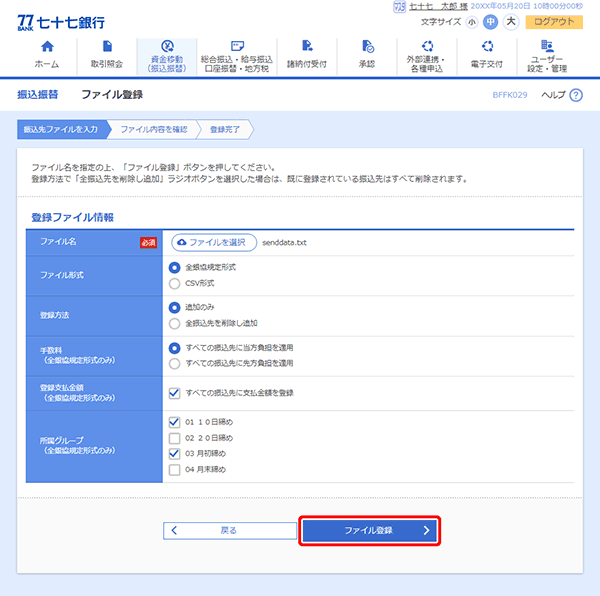Uncheck すべての振込先に支払金額を登録 checkbox
Image resolution: width=600 pixels, height=596 pixels.
click(x=175, y=393)
